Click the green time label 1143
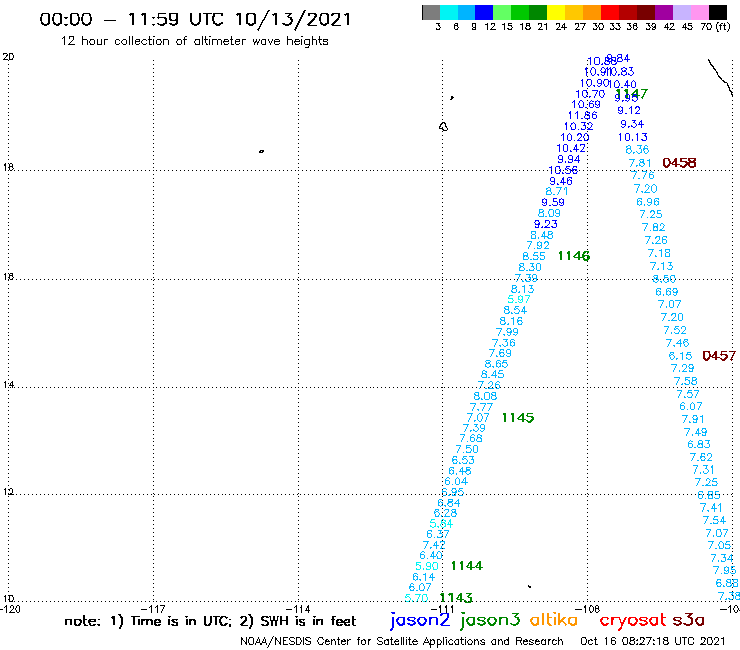 tap(456, 598)
